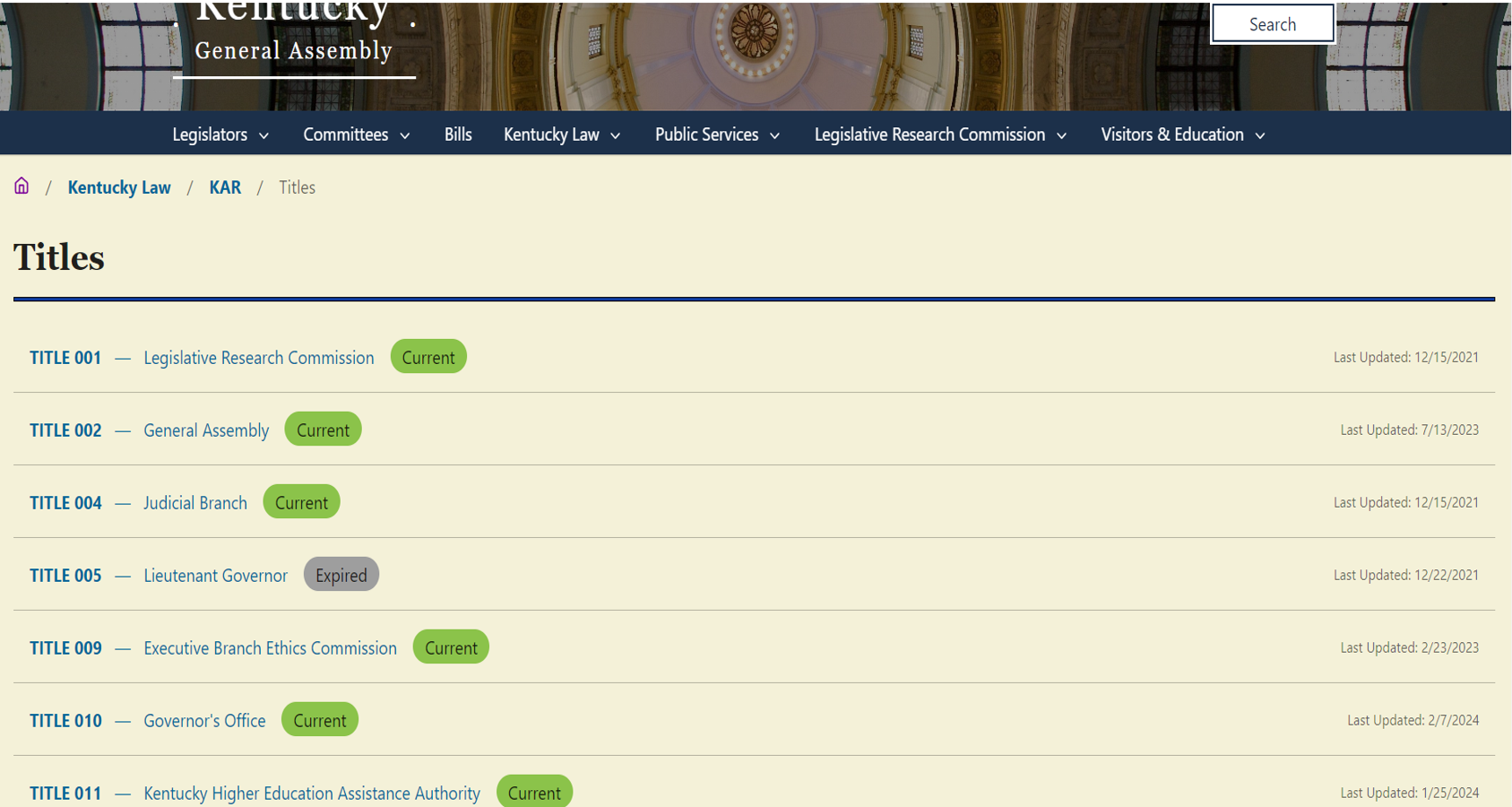
Task: Navigate to KAR via the breadcrumb
Action: point(224,187)
